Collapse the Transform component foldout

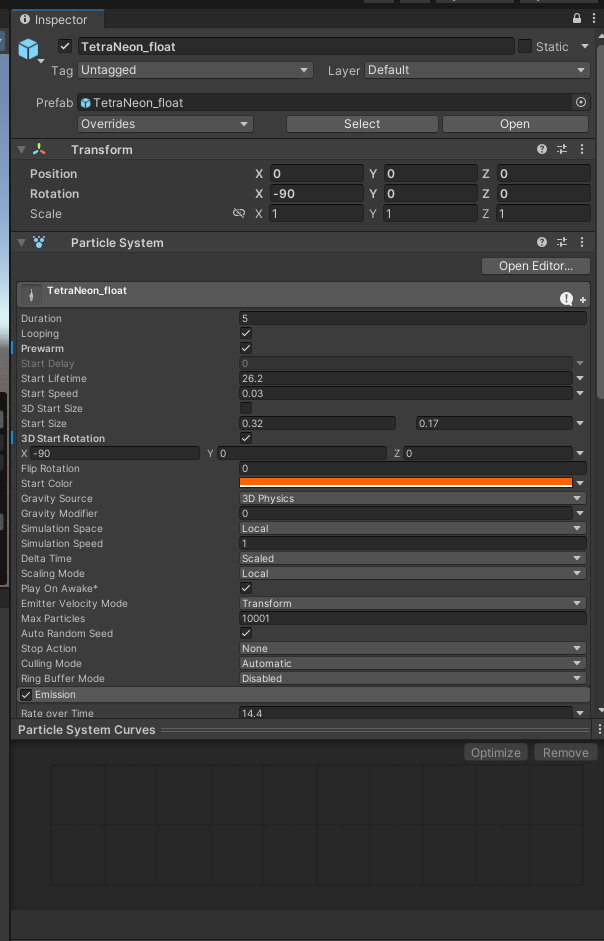(x=21, y=149)
